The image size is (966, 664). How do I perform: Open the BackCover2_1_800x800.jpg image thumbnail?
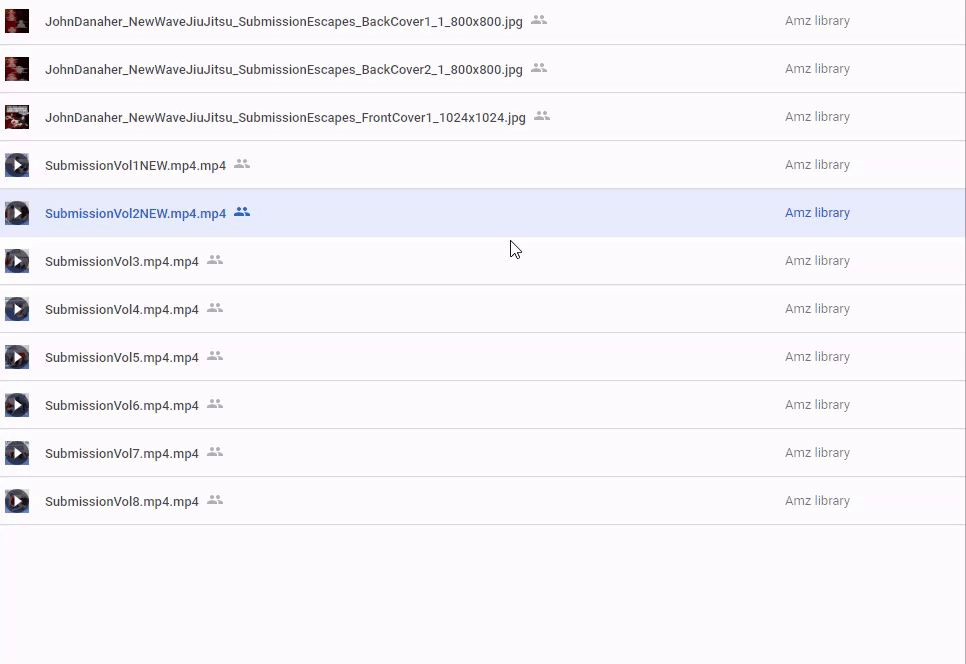pos(17,69)
